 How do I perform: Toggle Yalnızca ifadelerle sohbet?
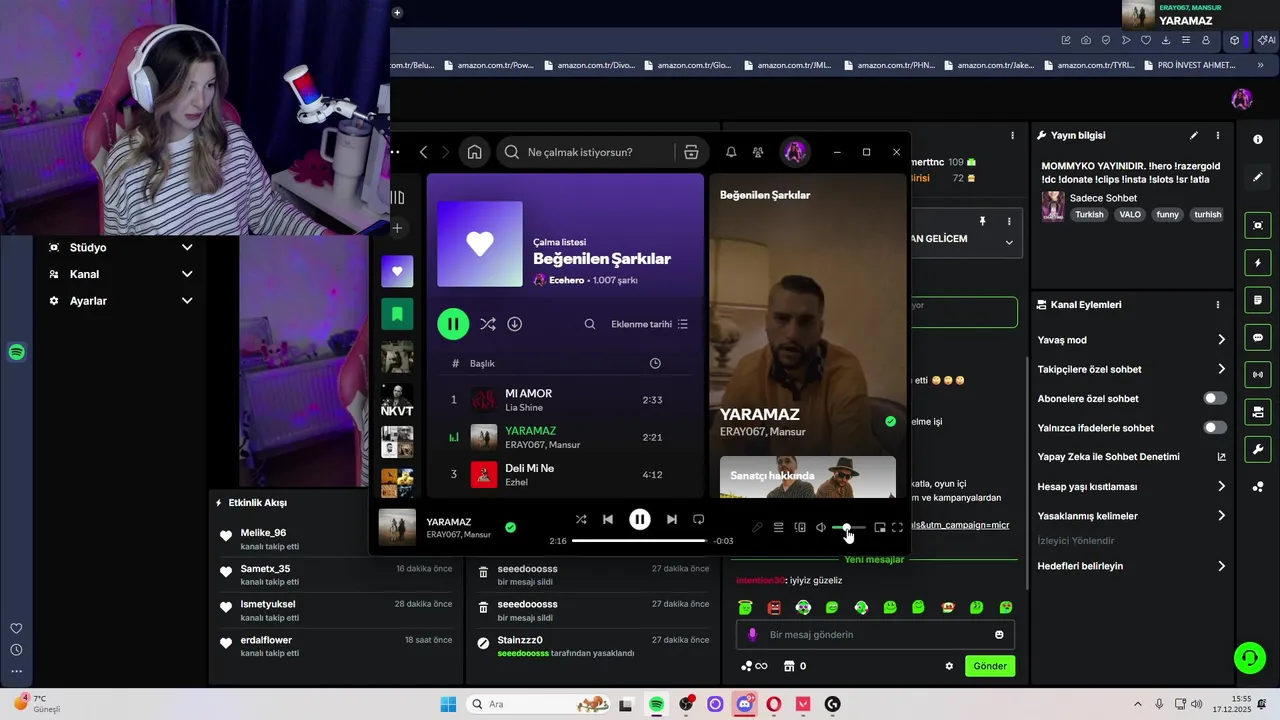coord(1215,427)
